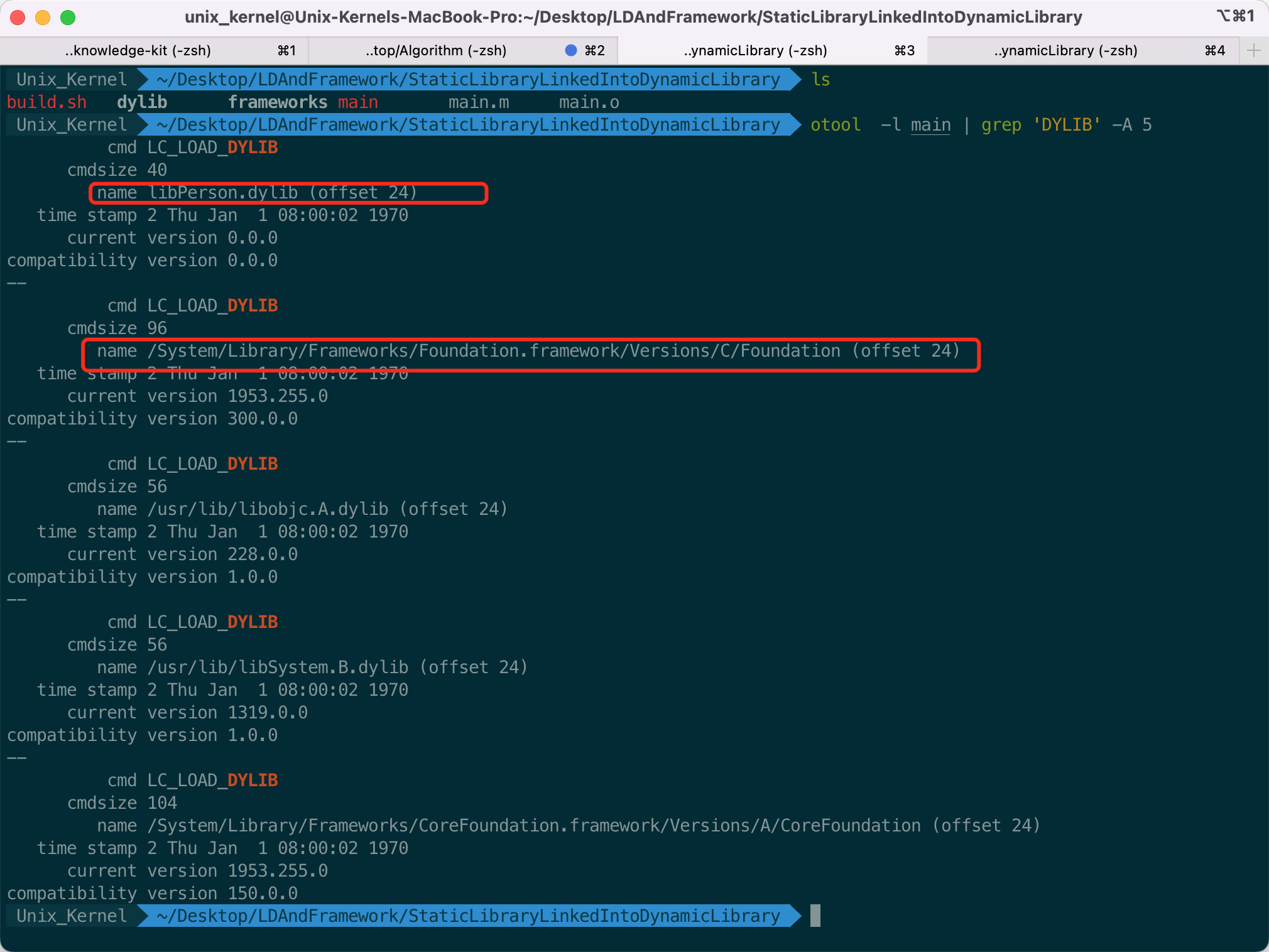Switch to the ..knowledge-kit (-zsh) tab
Image resolution: width=1269 pixels, height=952 pixels.
coord(155,50)
